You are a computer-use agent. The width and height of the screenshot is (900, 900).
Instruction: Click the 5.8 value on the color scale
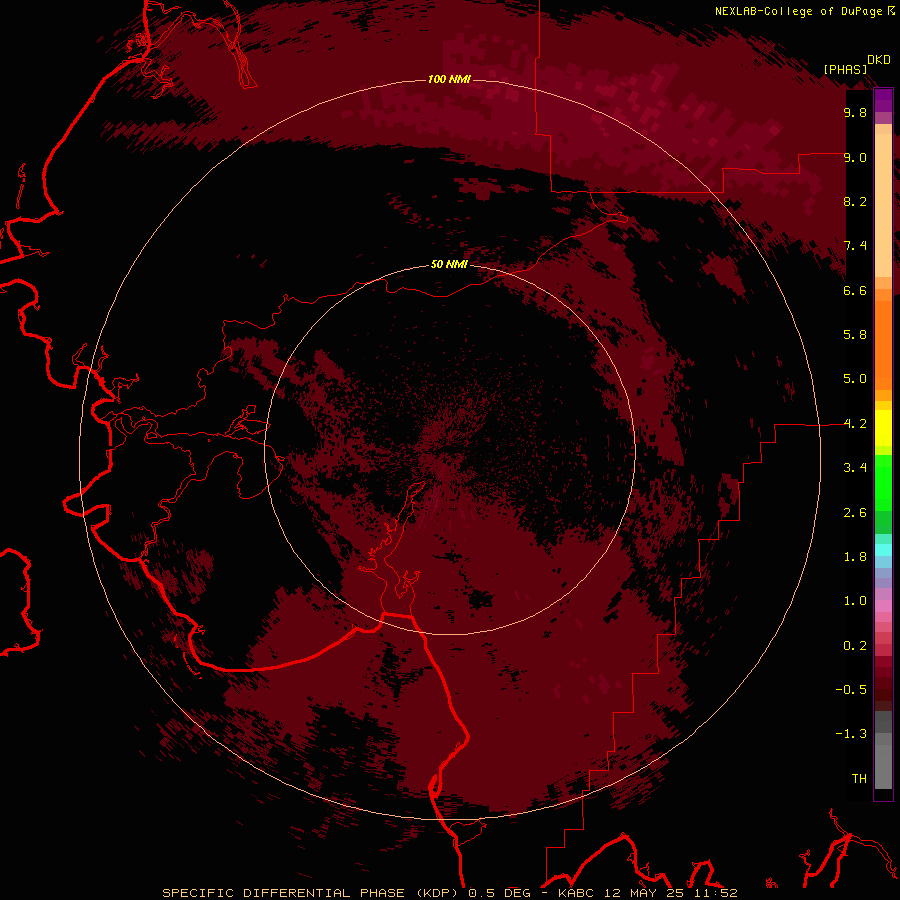(x=855, y=335)
